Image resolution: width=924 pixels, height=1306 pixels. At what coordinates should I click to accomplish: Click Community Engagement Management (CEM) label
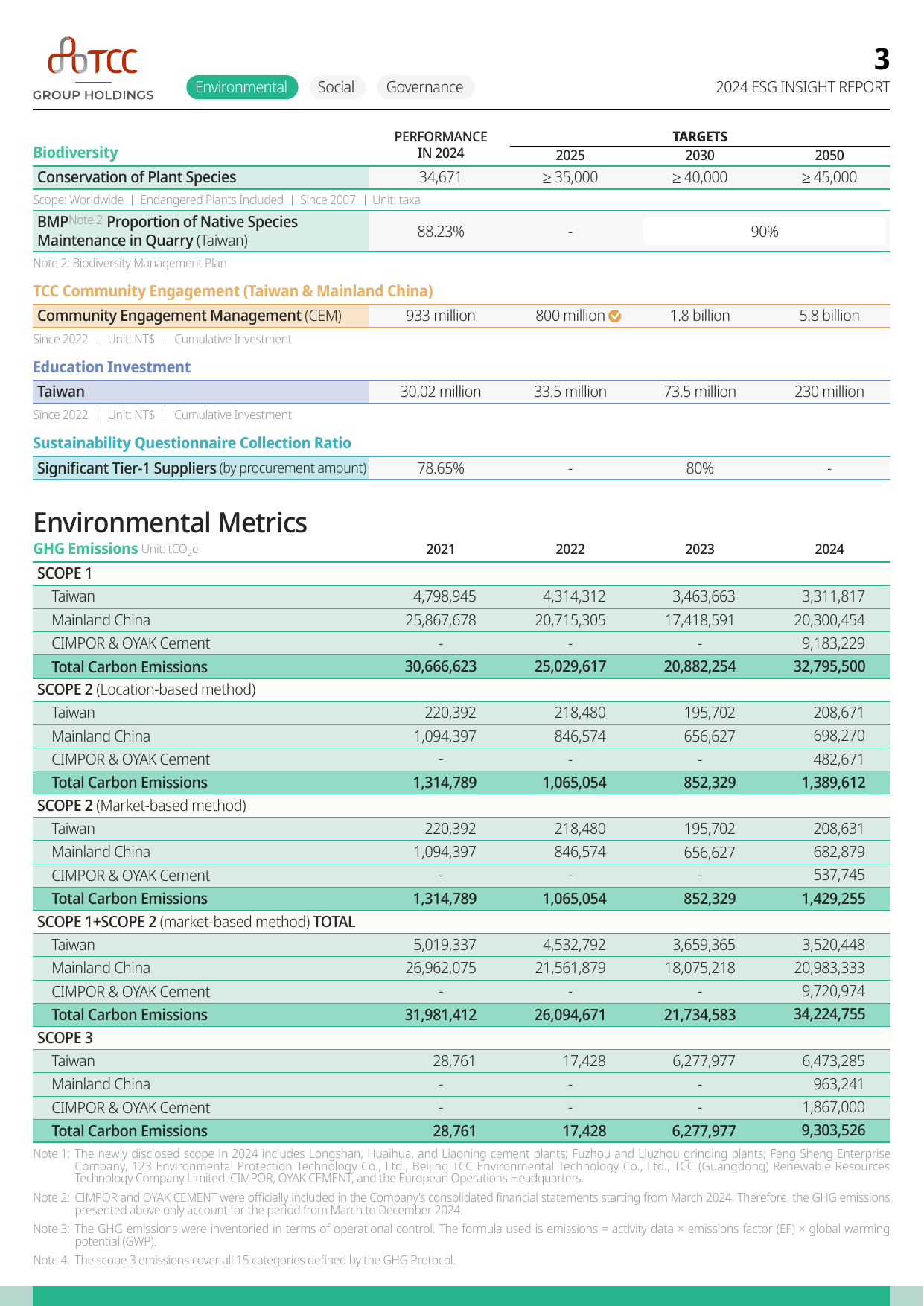(190, 316)
